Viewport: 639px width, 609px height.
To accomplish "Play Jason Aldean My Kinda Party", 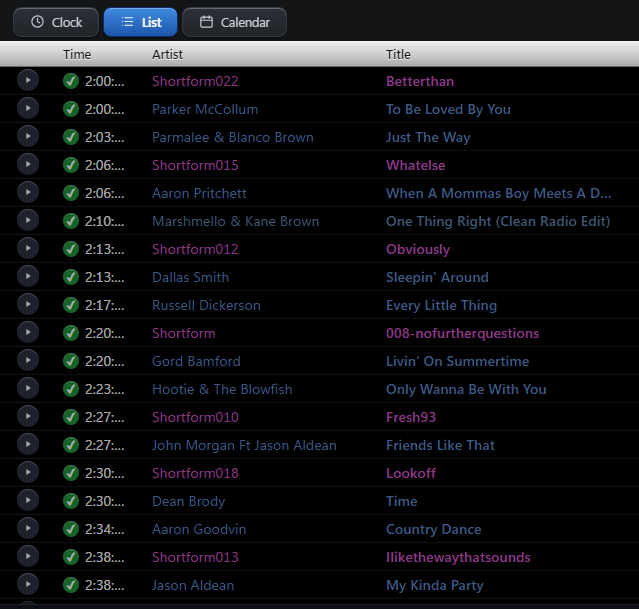I will [28, 584].
